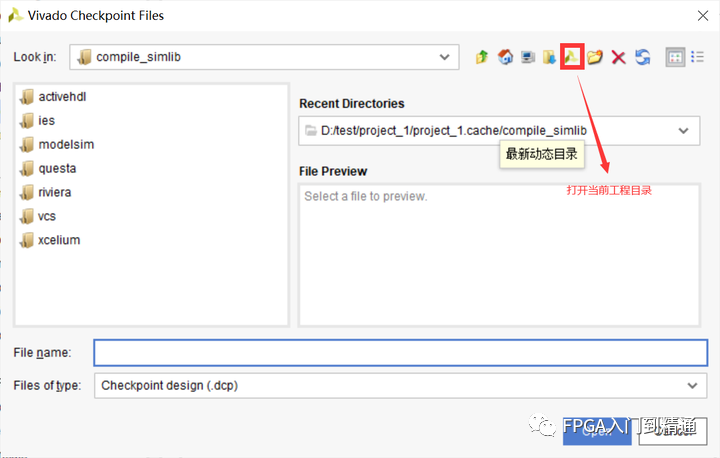This screenshot has width=720, height=458.
Task: Jump to the home directory
Action: click(x=505, y=57)
